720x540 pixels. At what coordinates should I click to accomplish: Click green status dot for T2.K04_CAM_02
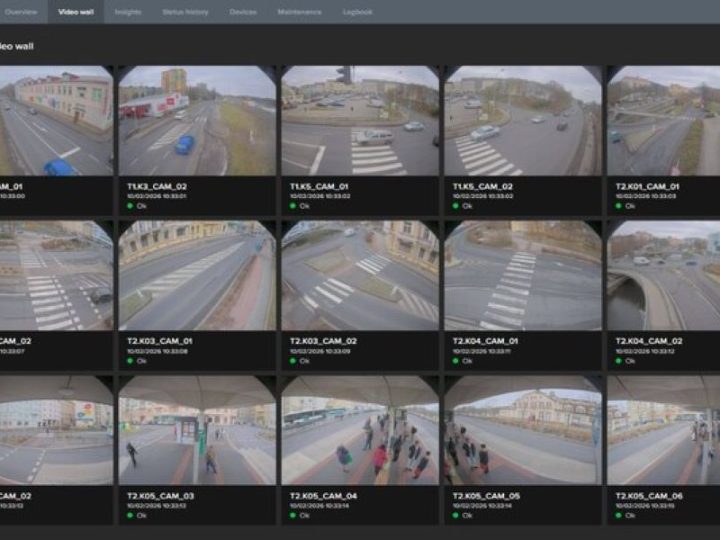(619, 361)
